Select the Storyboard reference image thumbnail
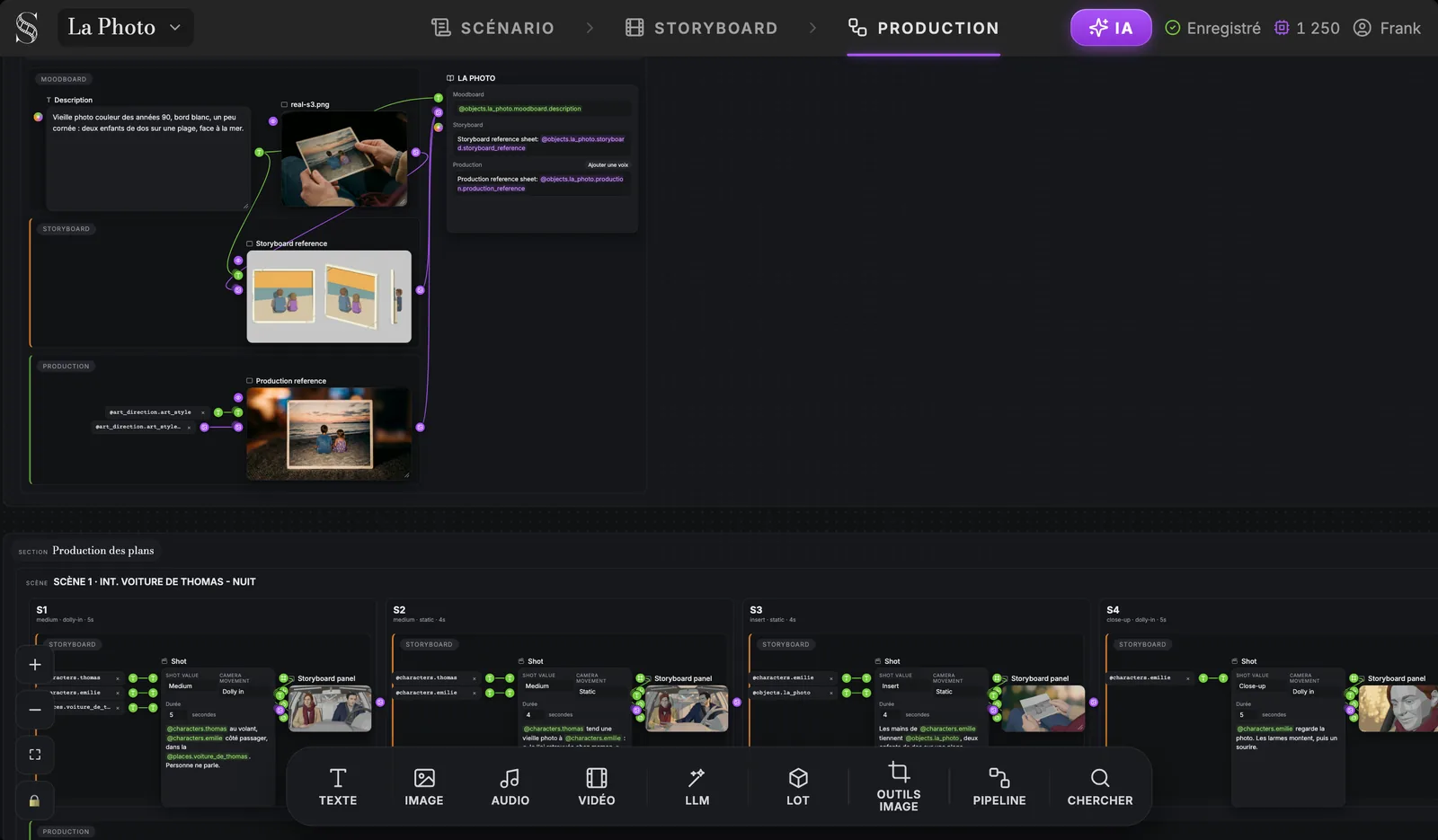This screenshot has width=1438, height=840. 329,296
